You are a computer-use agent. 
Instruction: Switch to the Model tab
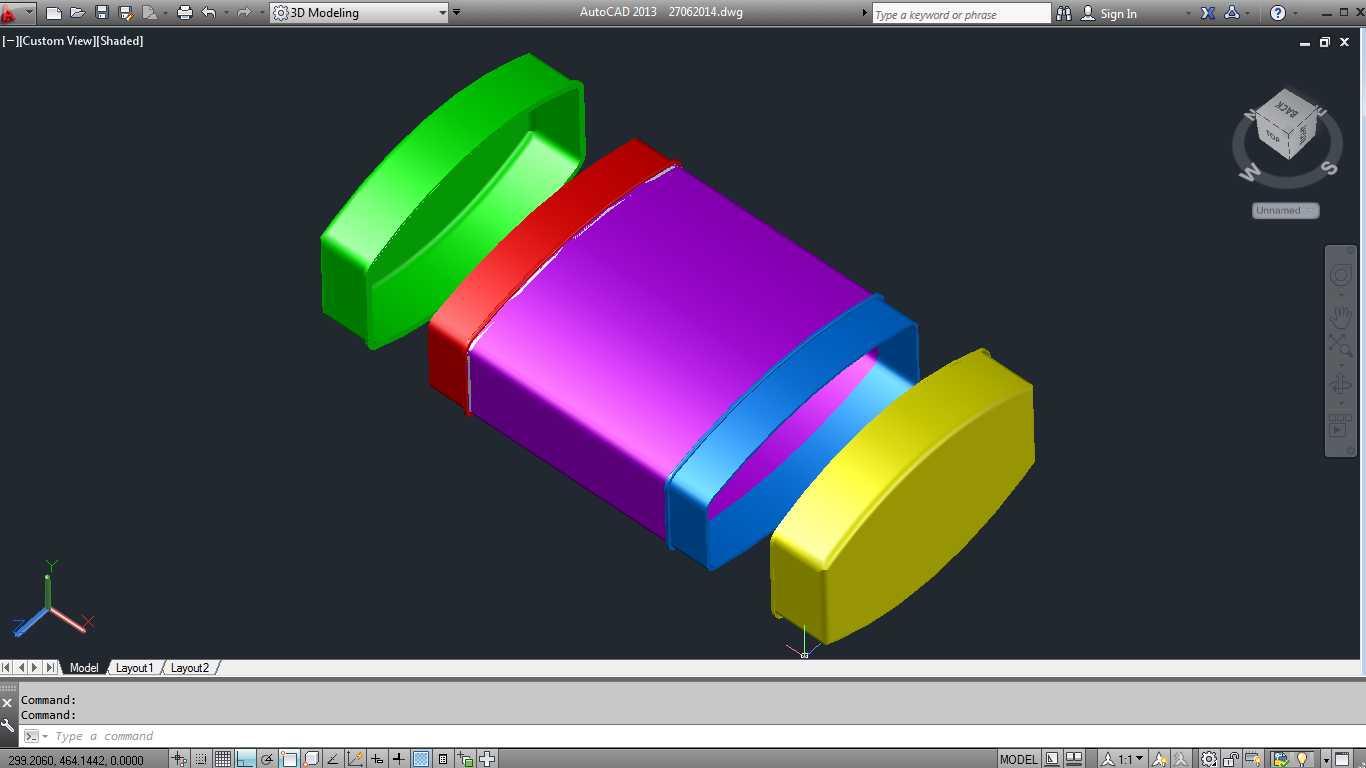[84, 668]
